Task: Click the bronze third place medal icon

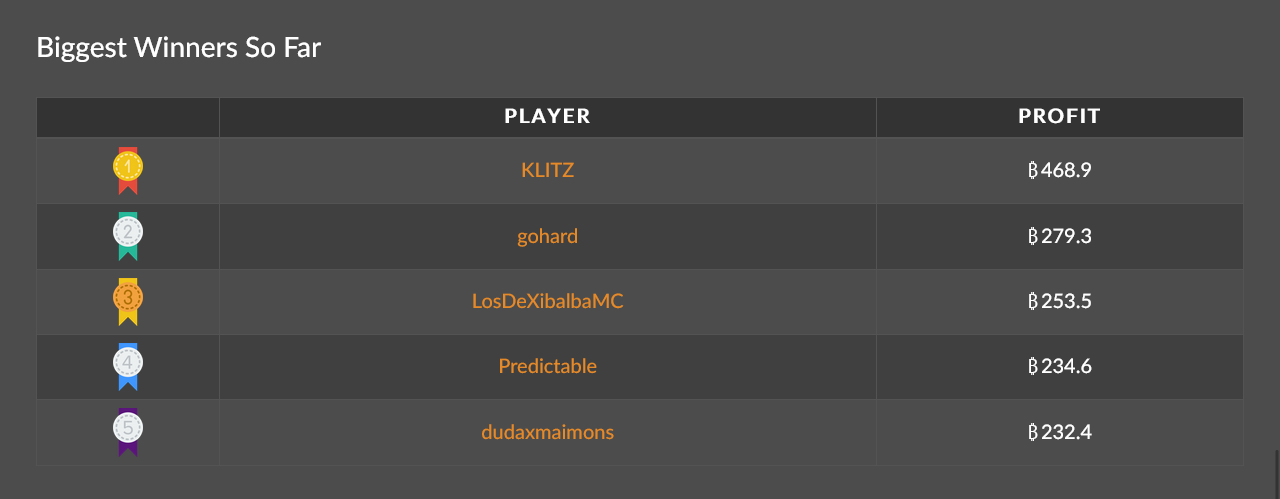Action: point(128,302)
